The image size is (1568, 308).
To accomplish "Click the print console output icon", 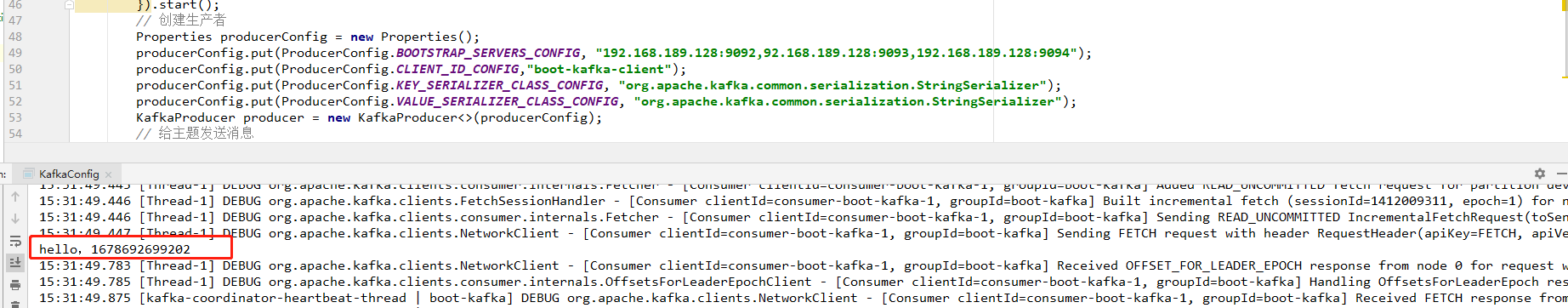I will [x=15, y=285].
